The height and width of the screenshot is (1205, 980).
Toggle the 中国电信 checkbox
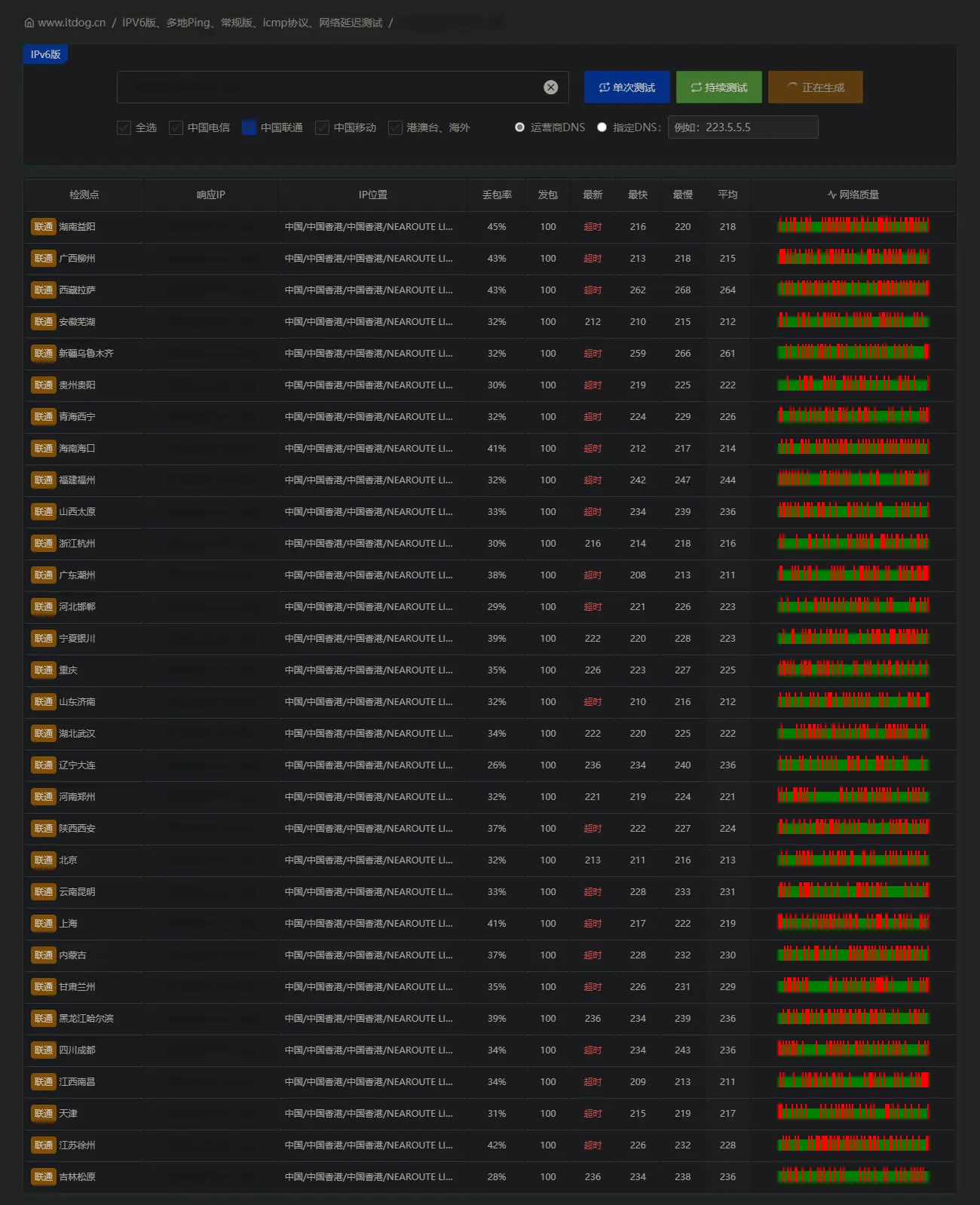[176, 127]
